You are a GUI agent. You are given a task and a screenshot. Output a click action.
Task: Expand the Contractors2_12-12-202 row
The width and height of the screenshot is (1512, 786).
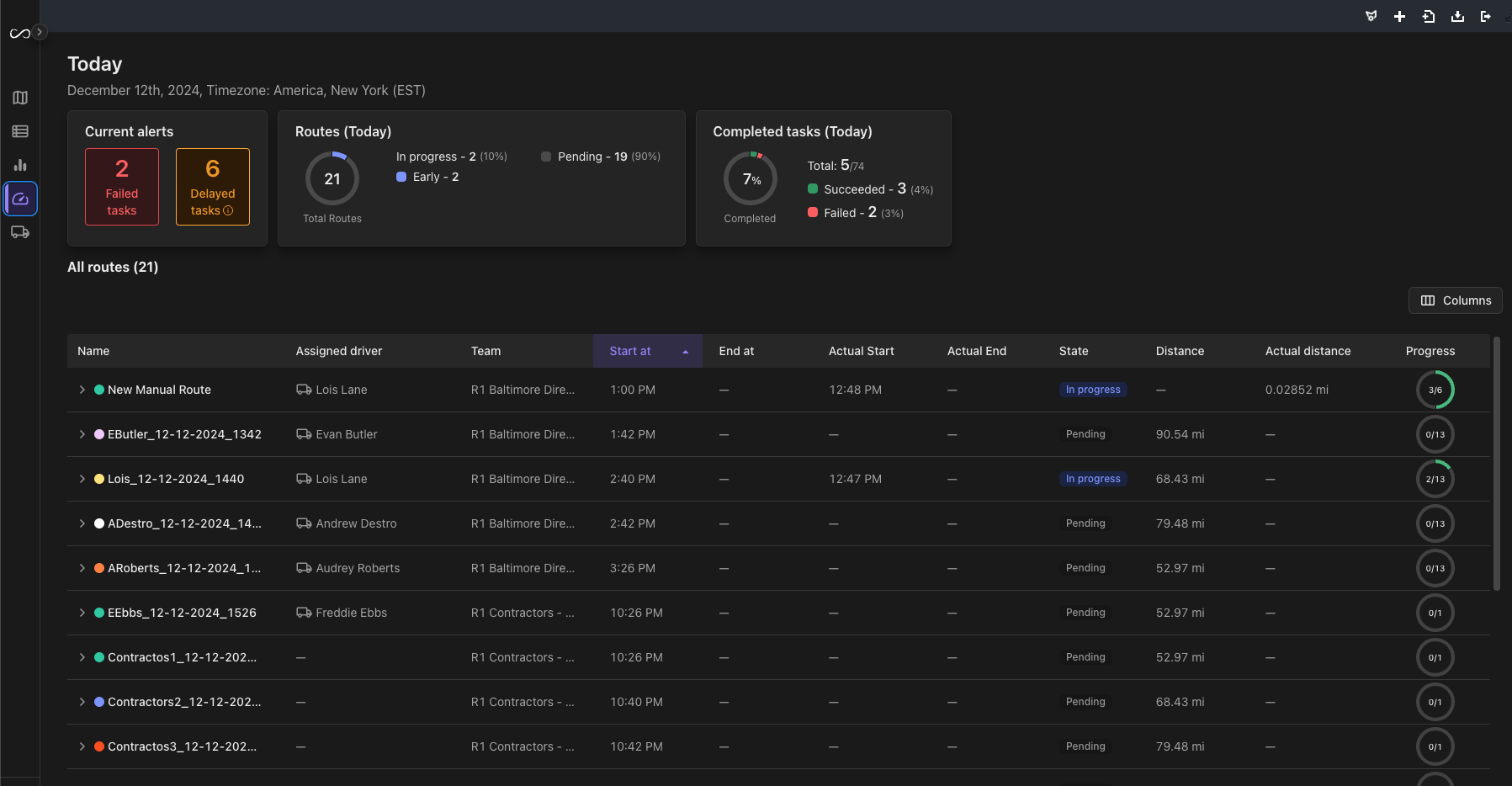[82, 702]
